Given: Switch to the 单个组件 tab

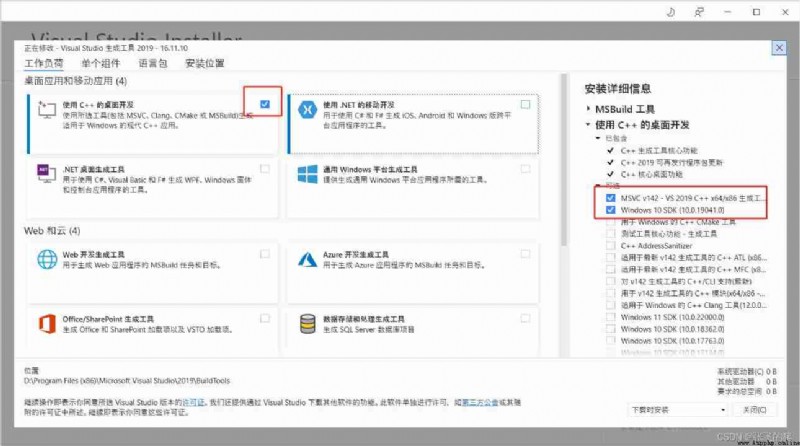Looking at the screenshot, I should [x=101, y=64].
